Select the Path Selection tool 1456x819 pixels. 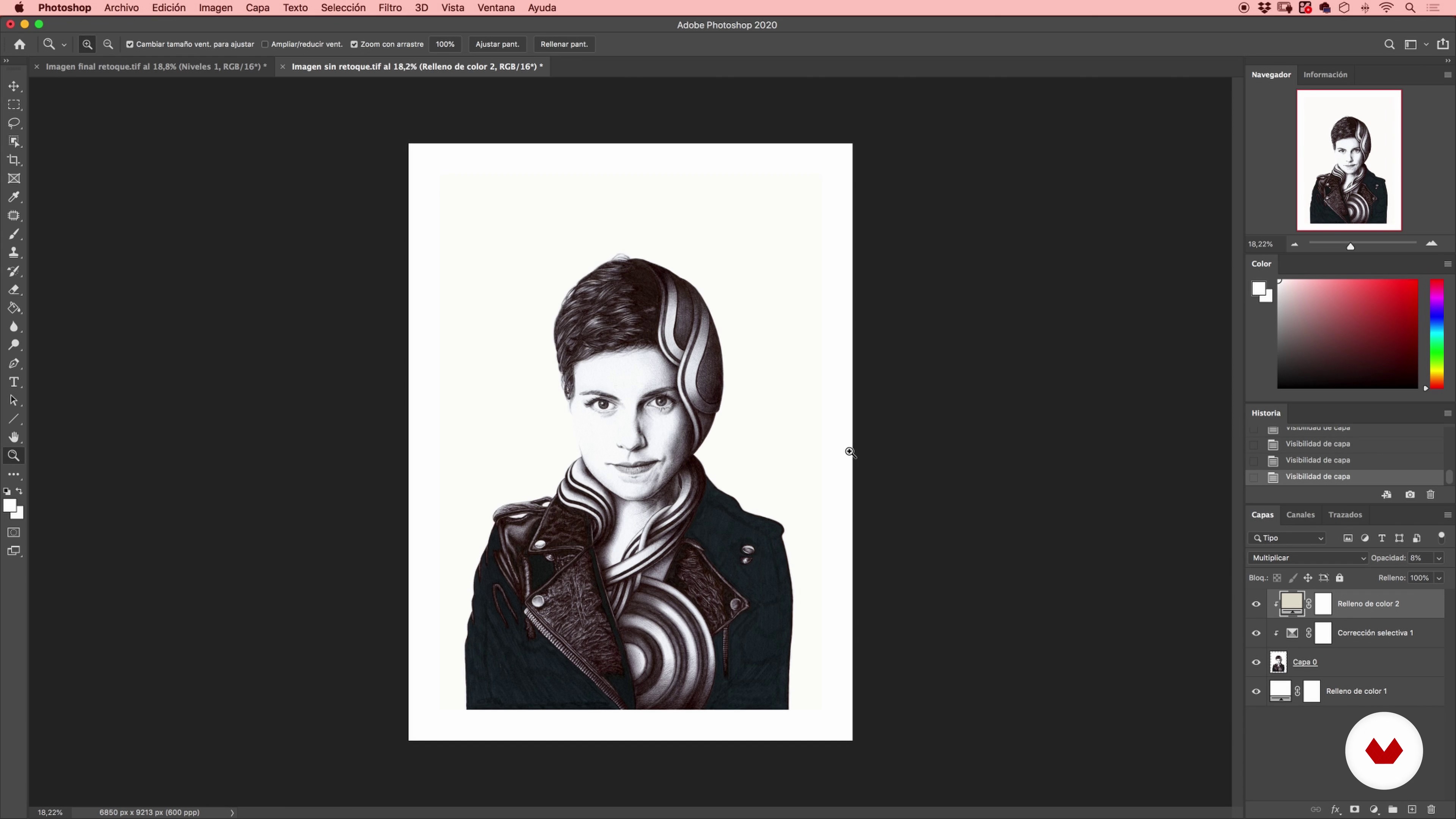(x=14, y=400)
